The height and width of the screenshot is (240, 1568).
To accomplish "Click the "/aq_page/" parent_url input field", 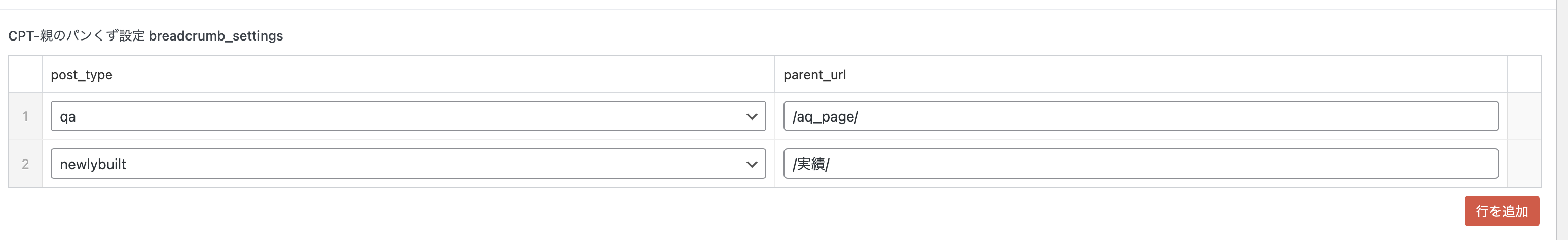I will click(1140, 116).
